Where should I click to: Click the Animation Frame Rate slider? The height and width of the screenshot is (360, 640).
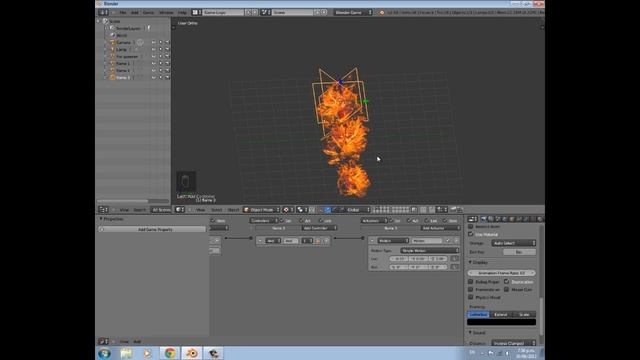tap(501, 273)
